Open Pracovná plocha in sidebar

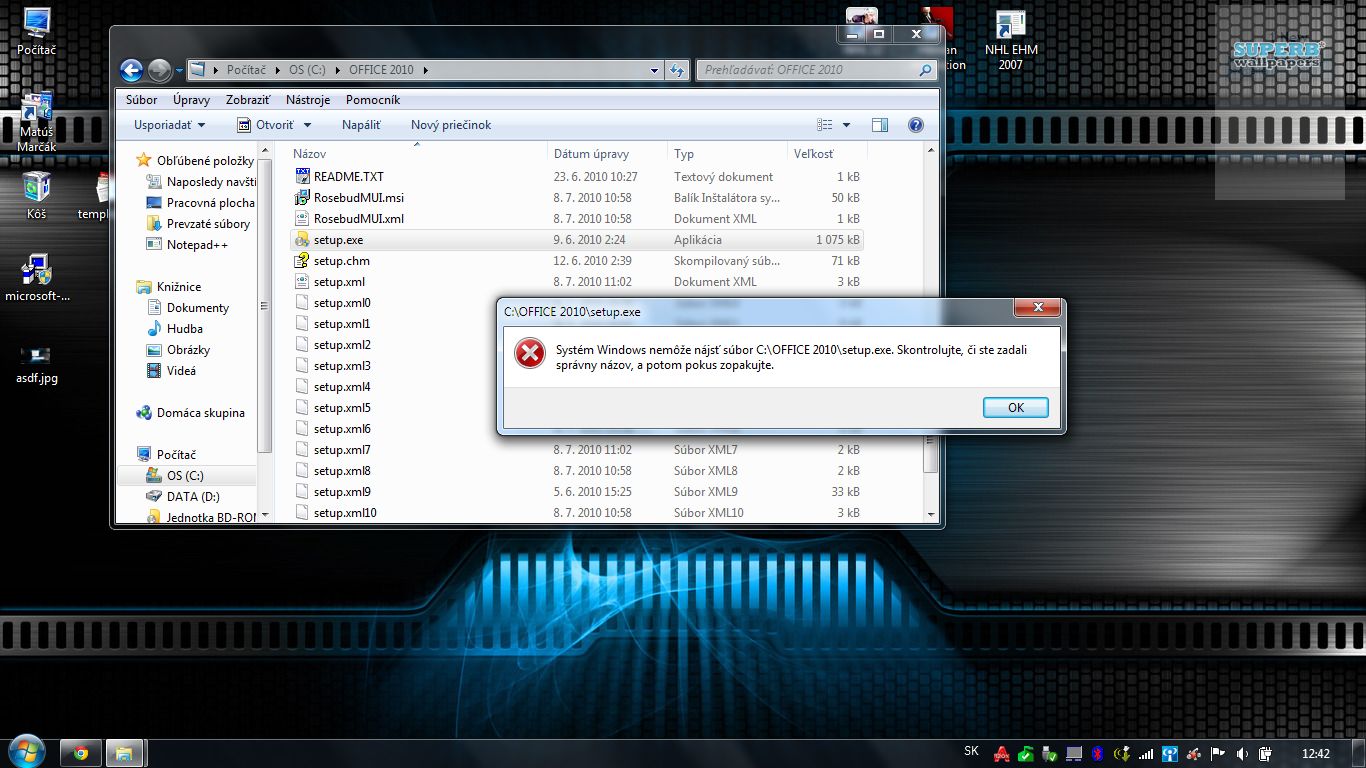[210, 203]
